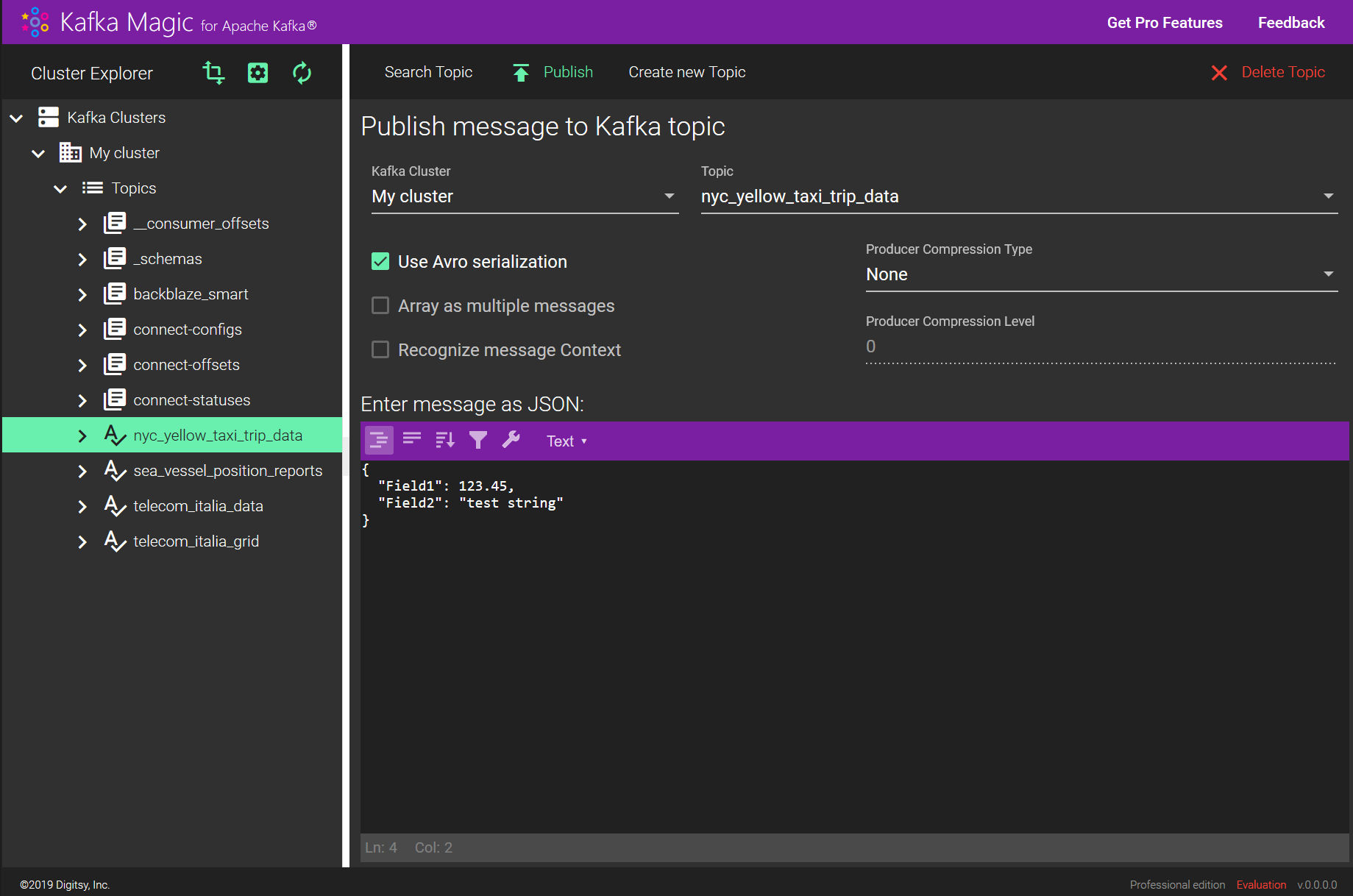Screen dimensions: 1353x896
Task: Click the Avro icon of telecom_italia_grid
Action: pyautogui.click(x=115, y=541)
